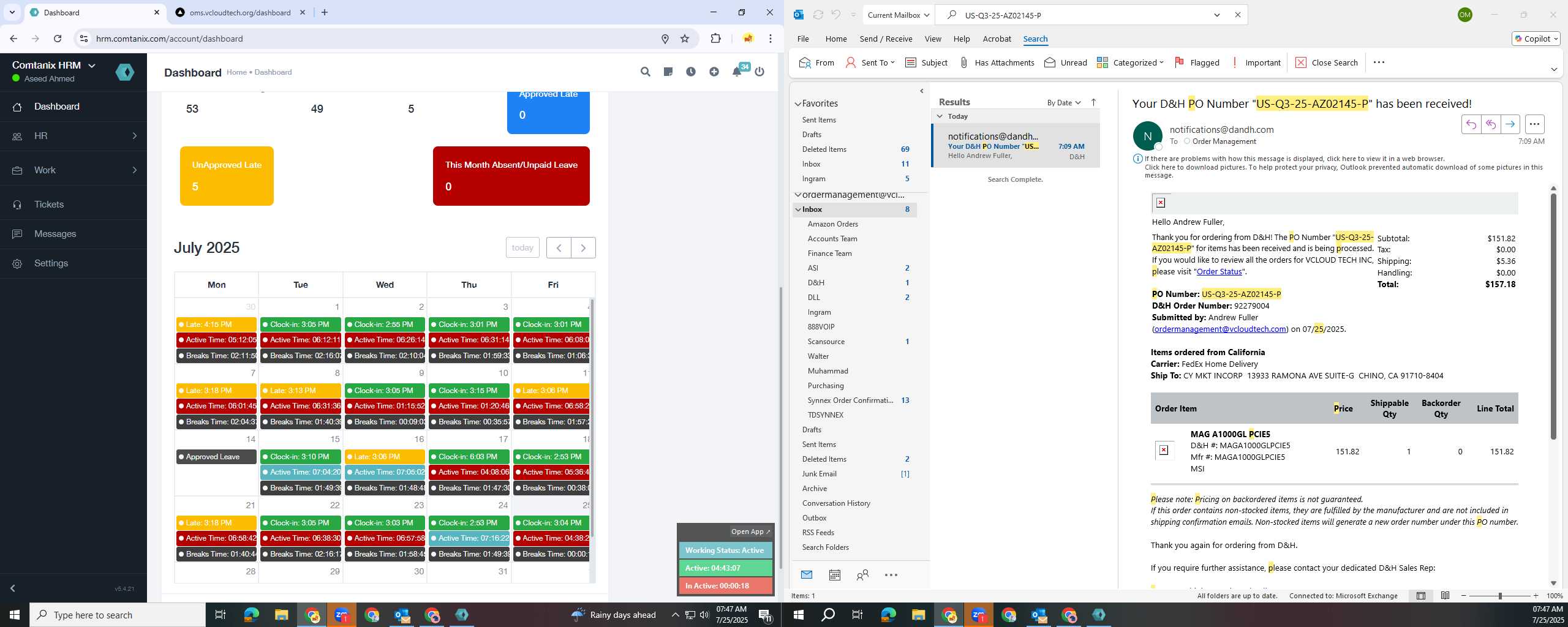Open notifications bell with 34 badge
The height and width of the screenshot is (627, 1568).
[737, 72]
